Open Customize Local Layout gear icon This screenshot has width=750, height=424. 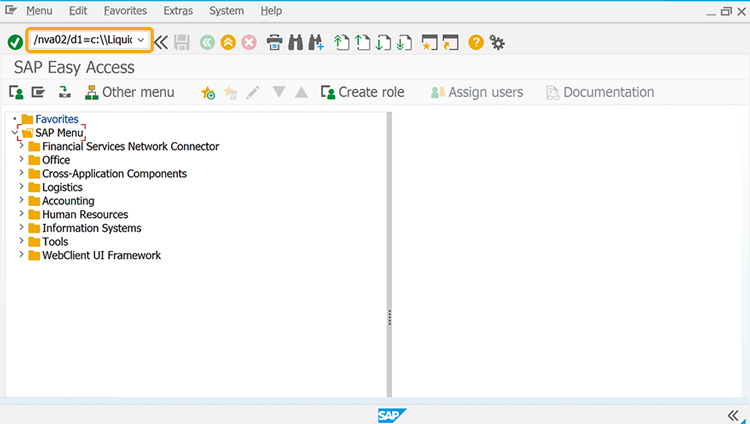(x=497, y=43)
